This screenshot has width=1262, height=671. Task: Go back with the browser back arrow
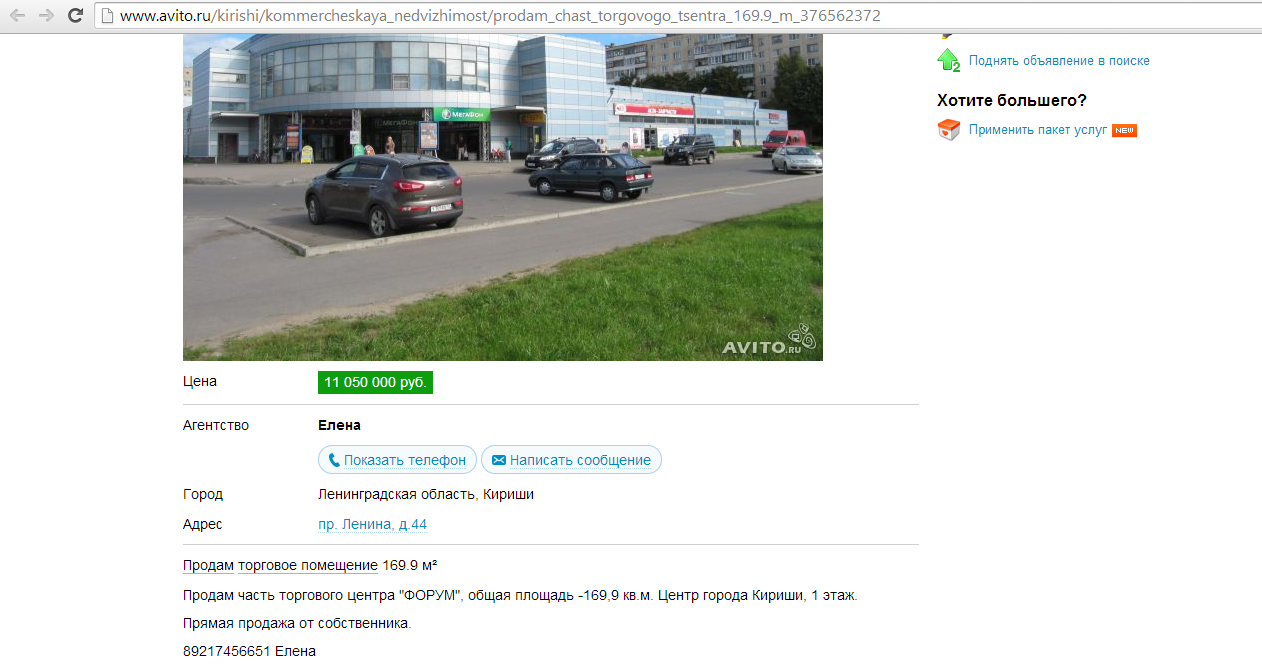18,16
